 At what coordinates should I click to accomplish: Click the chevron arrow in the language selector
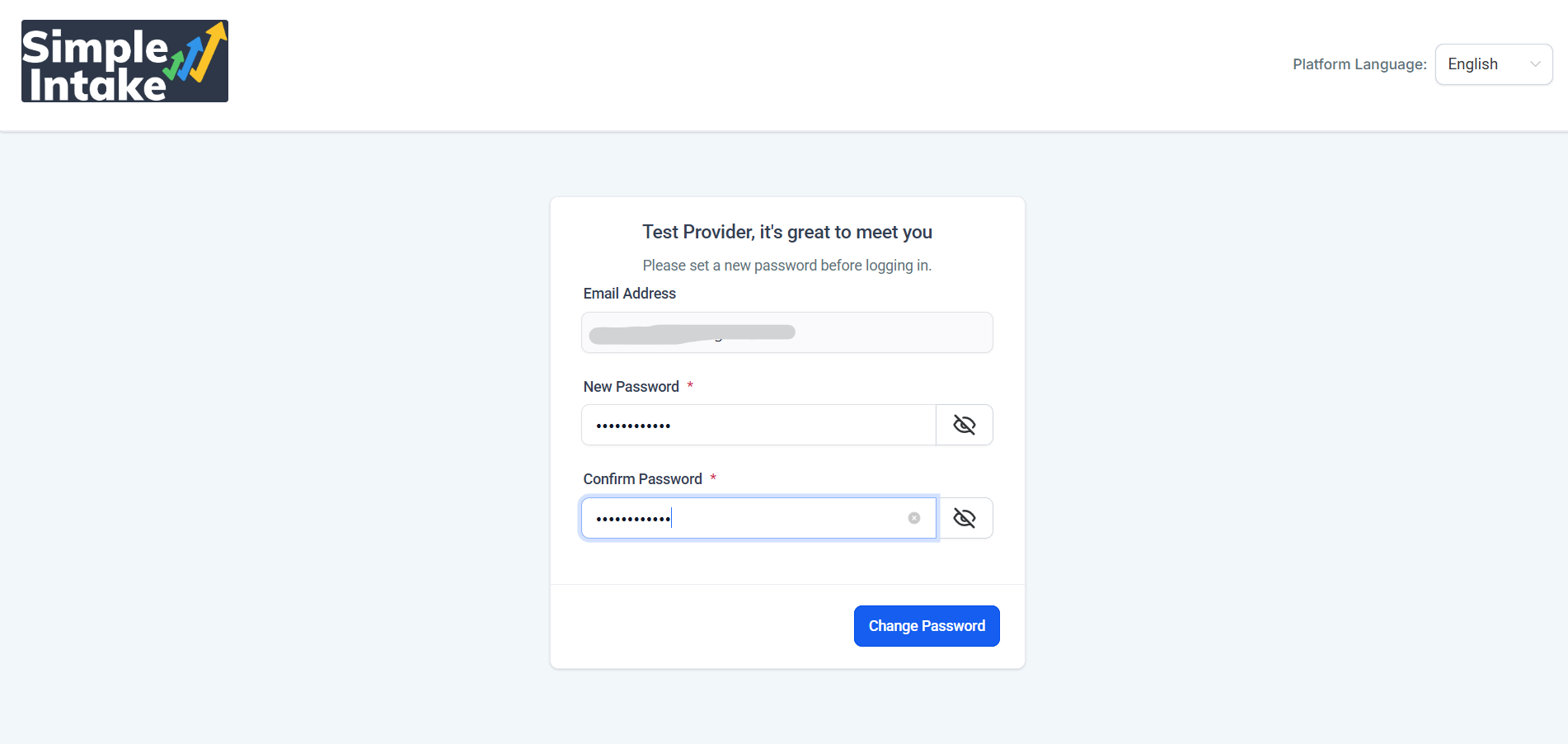click(x=1535, y=64)
